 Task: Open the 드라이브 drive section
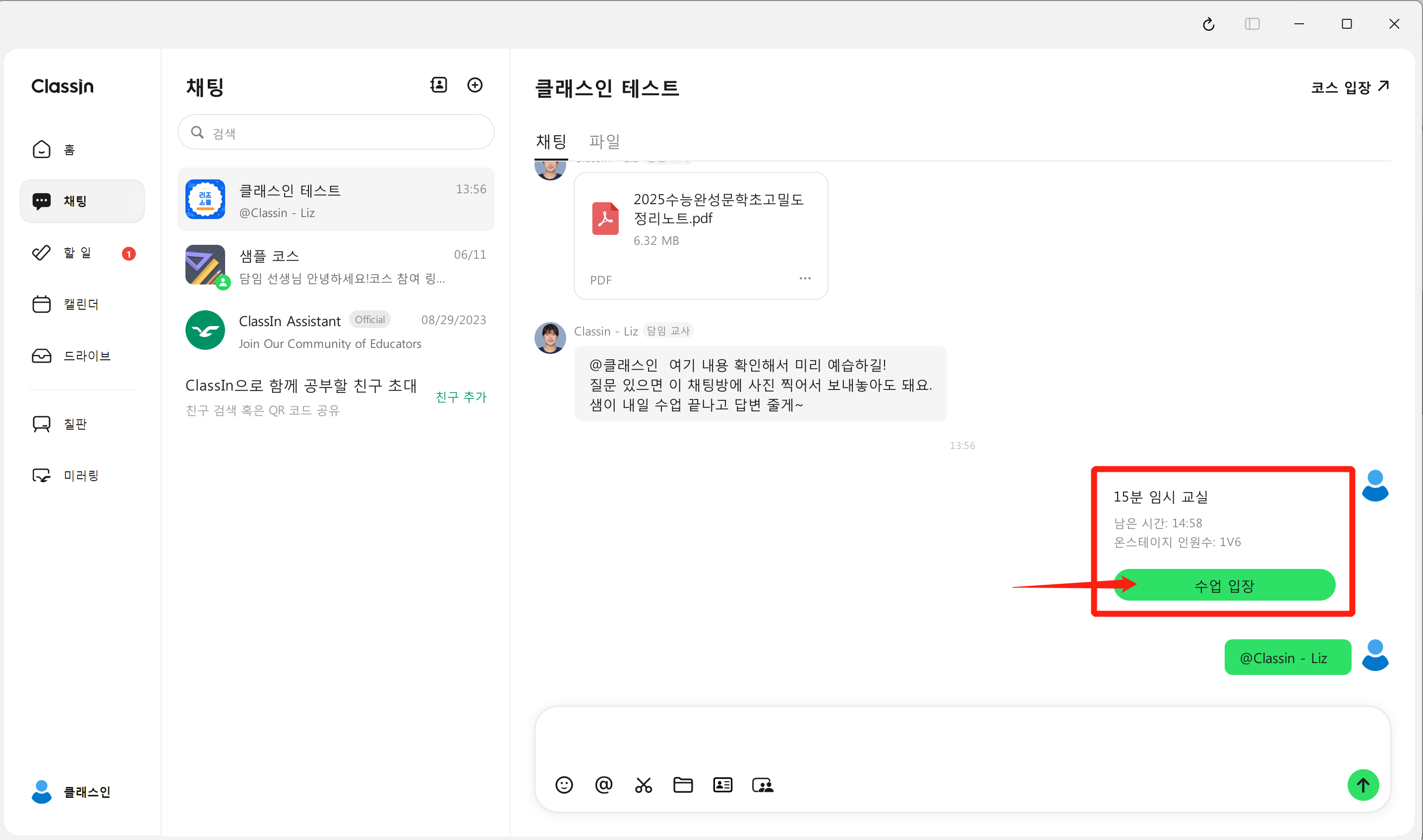(x=82, y=355)
